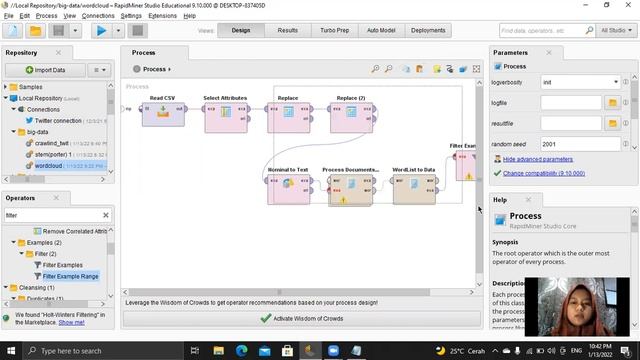
Task: Expand the Samples repository folder
Action: (x=5, y=87)
